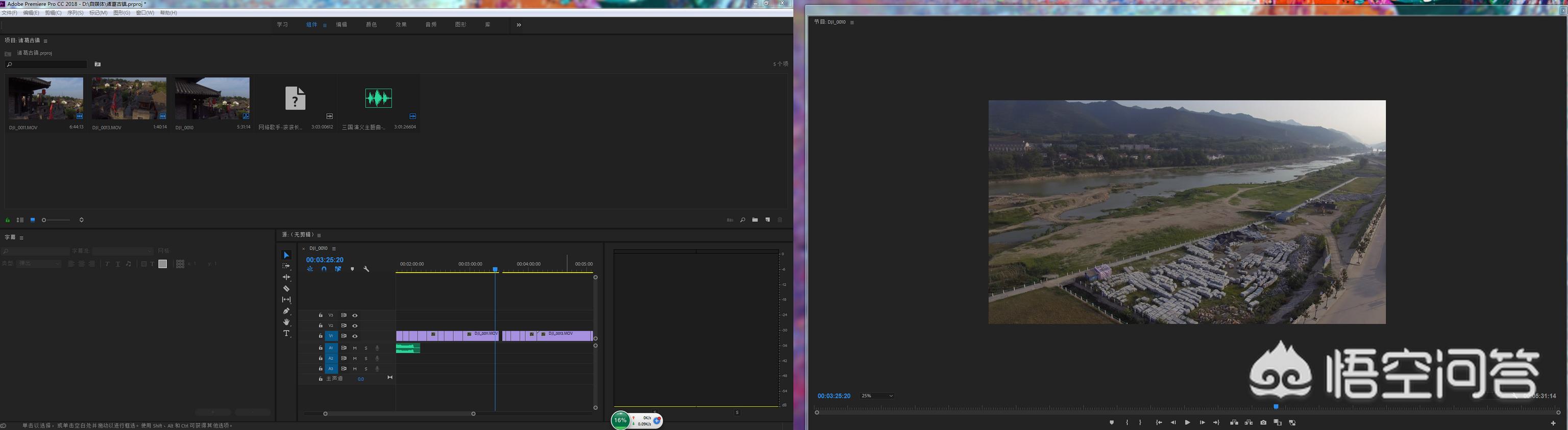This screenshot has width=1568, height=430.
Task: Adjust the project panel thumbnail size slider
Action: [x=45, y=220]
